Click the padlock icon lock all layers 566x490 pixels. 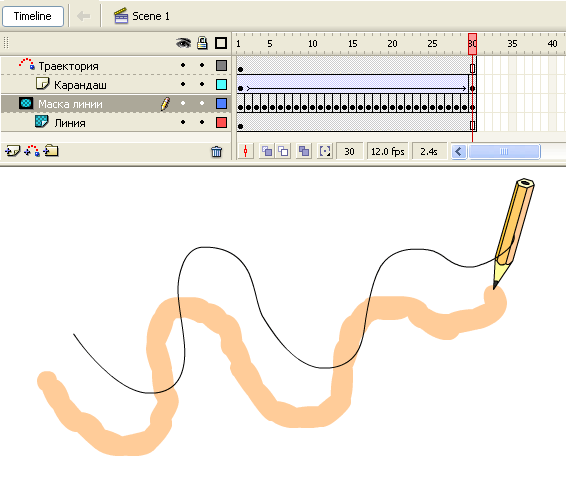pyautogui.click(x=202, y=43)
